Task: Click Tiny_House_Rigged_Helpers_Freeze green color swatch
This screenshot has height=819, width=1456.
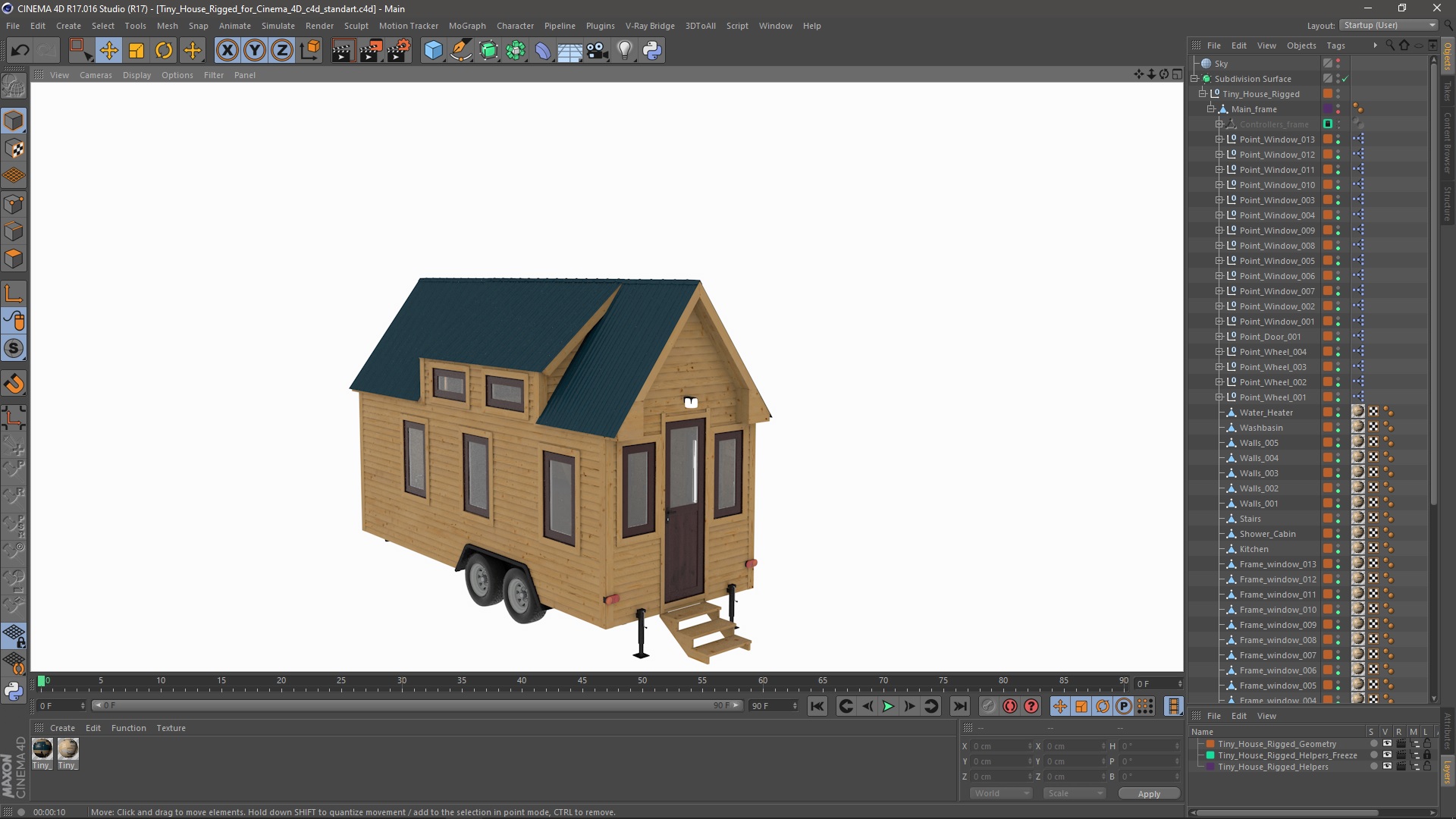Action: (x=1211, y=755)
